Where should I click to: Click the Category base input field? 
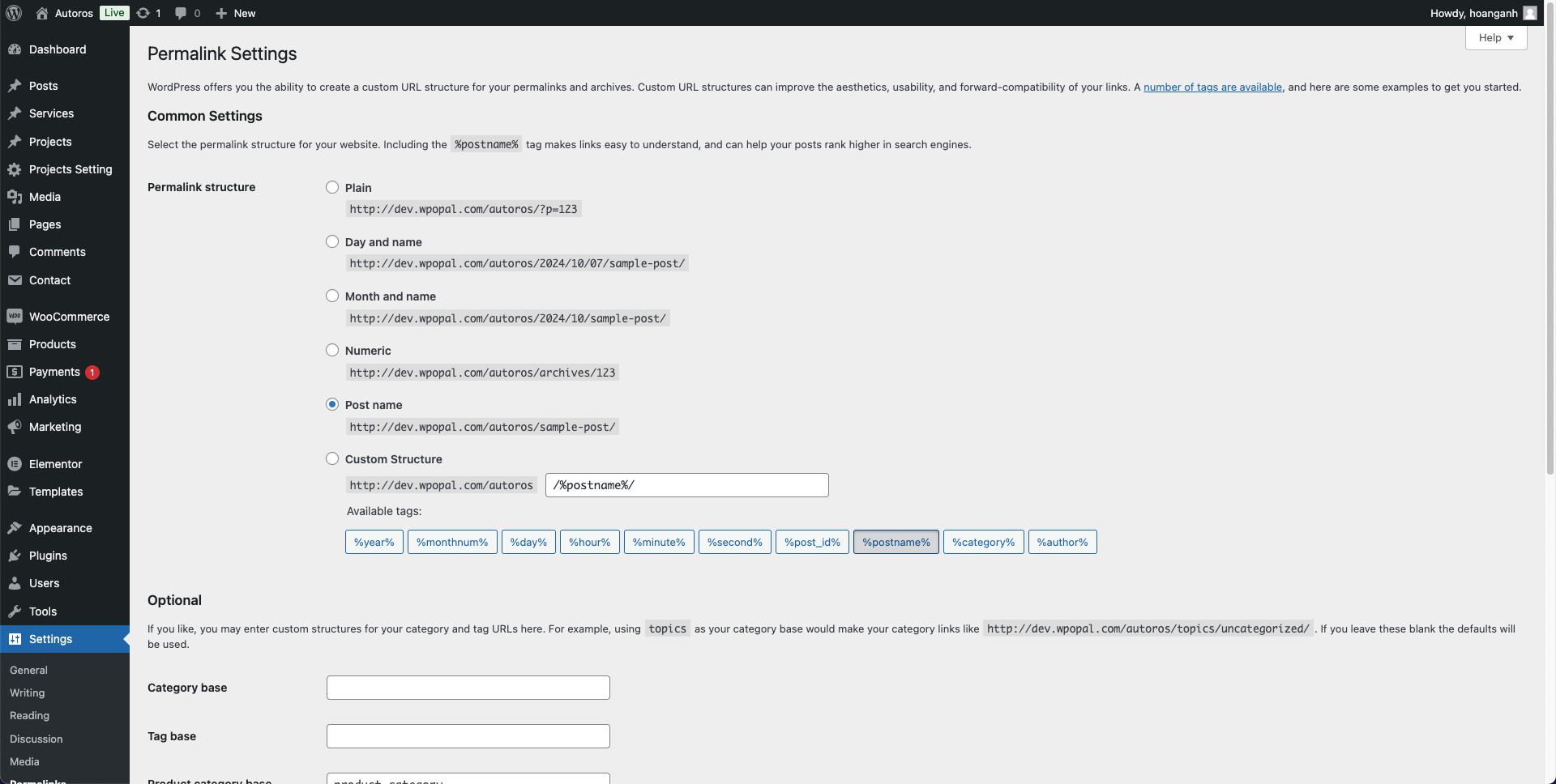tap(468, 688)
